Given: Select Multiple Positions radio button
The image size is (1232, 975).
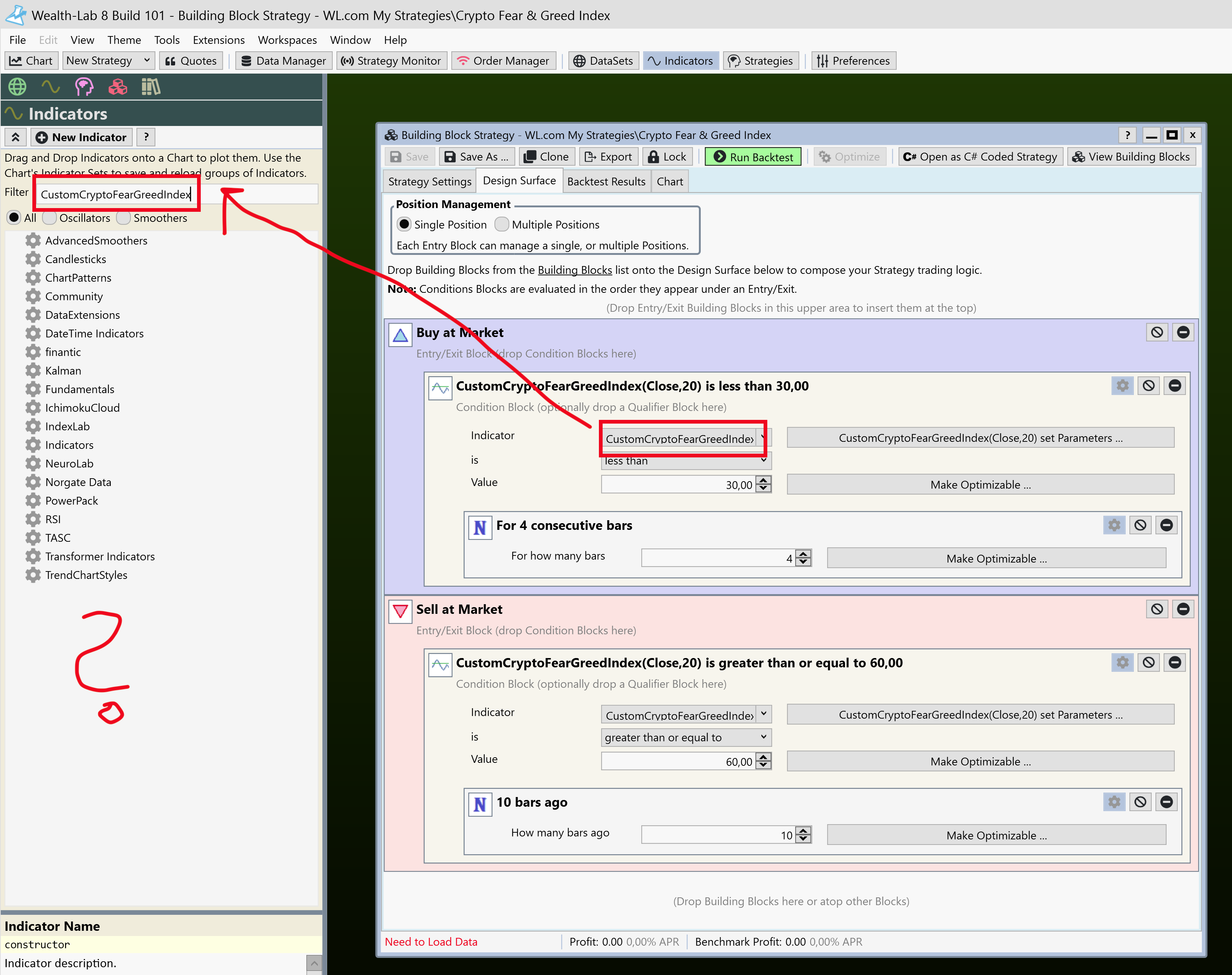Looking at the screenshot, I should pyautogui.click(x=501, y=224).
